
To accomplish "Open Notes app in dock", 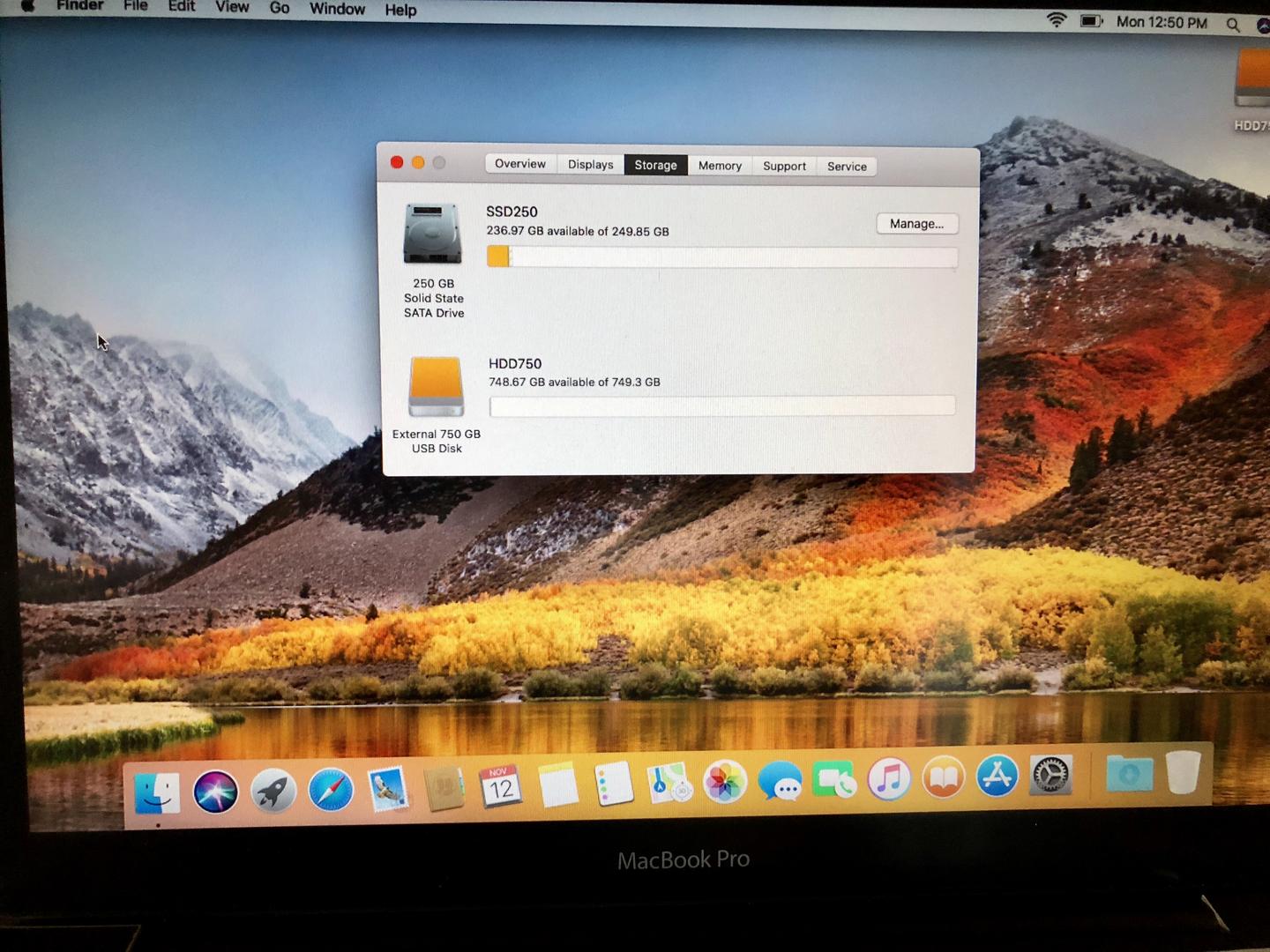I will pos(557,785).
